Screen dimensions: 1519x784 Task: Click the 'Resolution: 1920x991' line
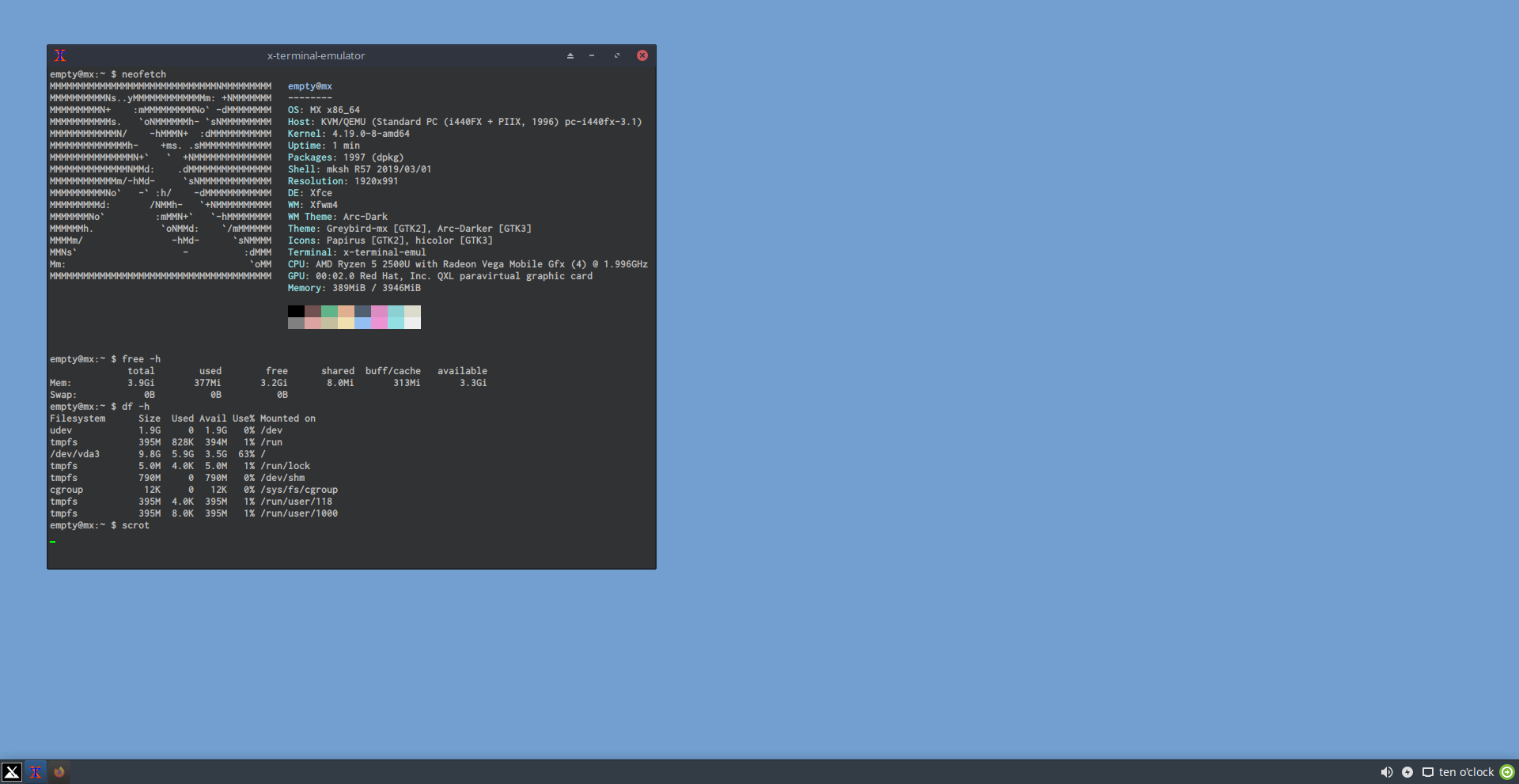tap(343, 181)
